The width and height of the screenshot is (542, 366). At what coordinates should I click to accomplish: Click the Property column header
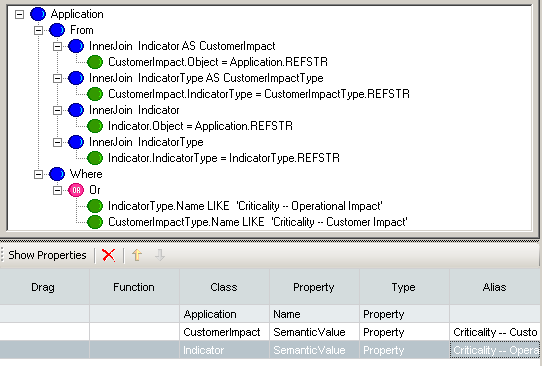pyautogui.click(x=314, y=287)
